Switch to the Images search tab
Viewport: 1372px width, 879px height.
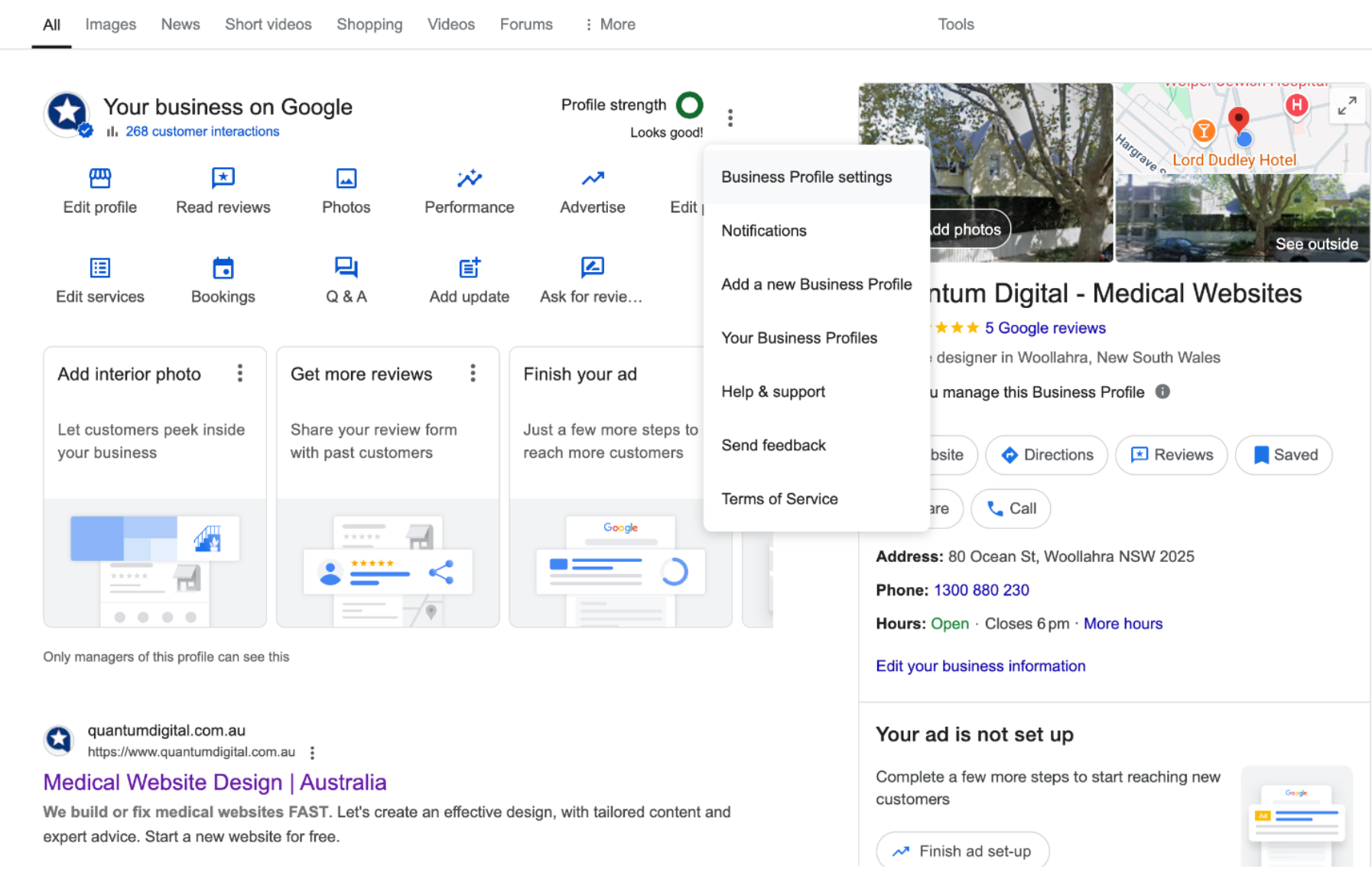(111, 24)
